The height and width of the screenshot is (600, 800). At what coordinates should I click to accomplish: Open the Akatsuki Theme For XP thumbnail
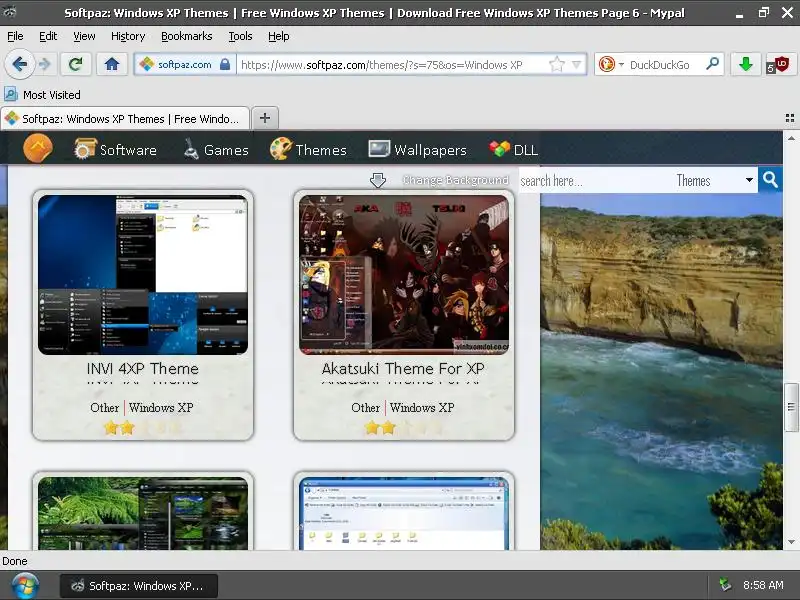(x=404, y=274)
